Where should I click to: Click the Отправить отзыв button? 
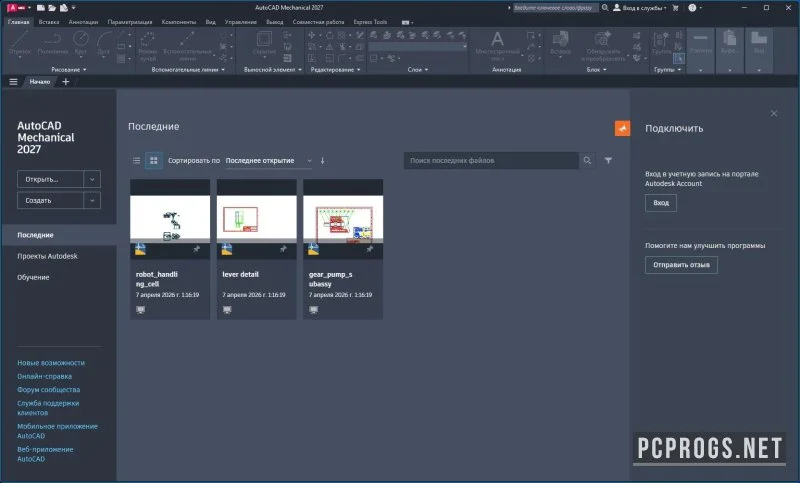coord(681,265)
